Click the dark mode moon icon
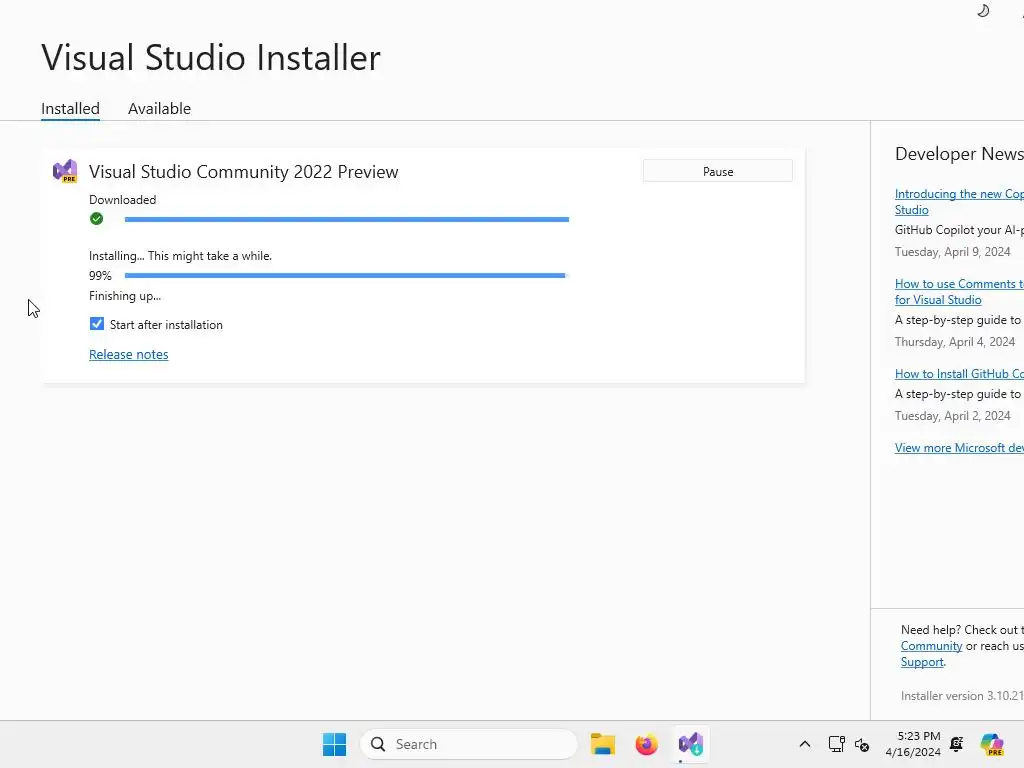The height and width of the screenshot is (768, 1024). (x=983, y=10)
